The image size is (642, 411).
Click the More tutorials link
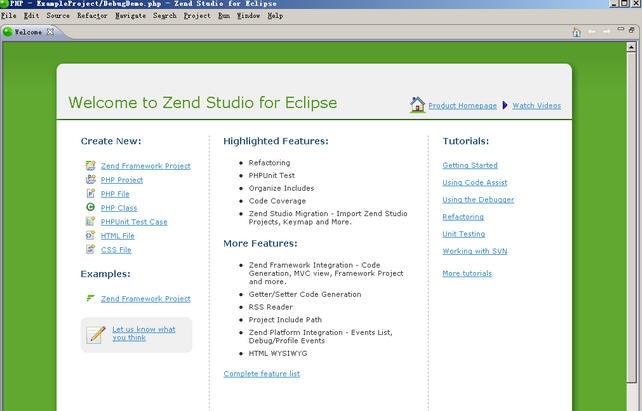[467, 273]
